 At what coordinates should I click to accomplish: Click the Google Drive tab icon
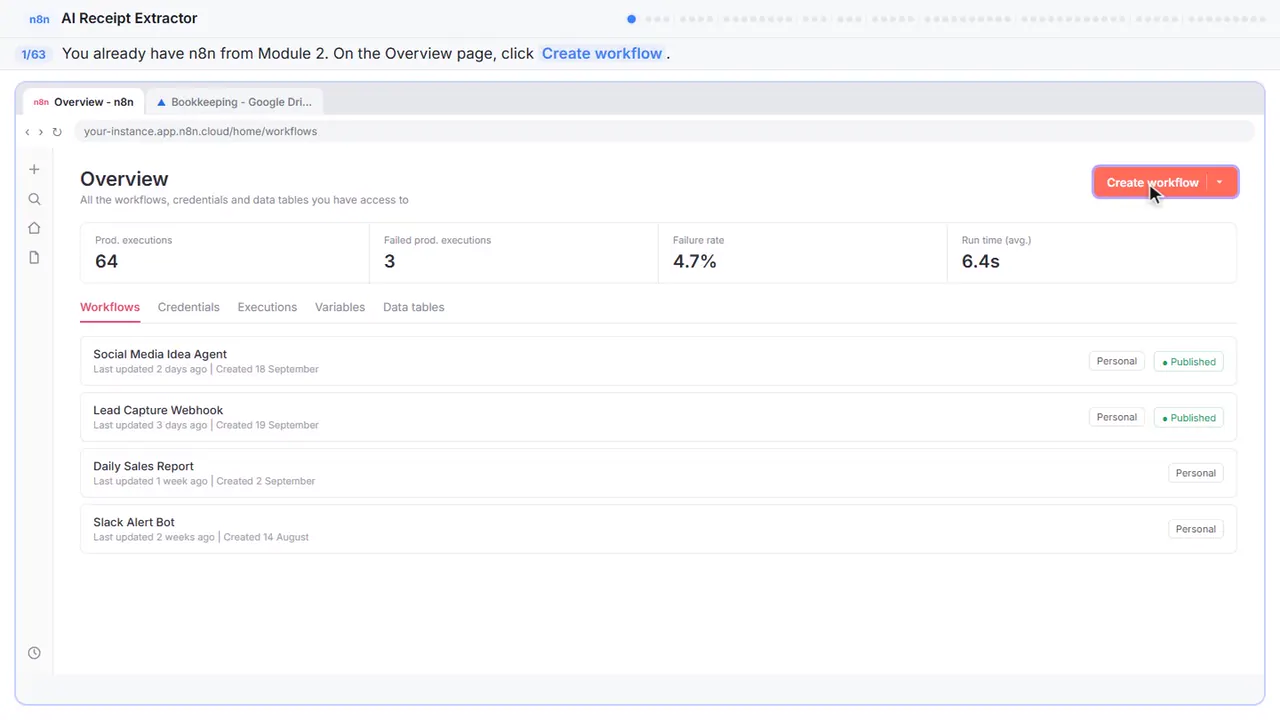tap(161, 102)
